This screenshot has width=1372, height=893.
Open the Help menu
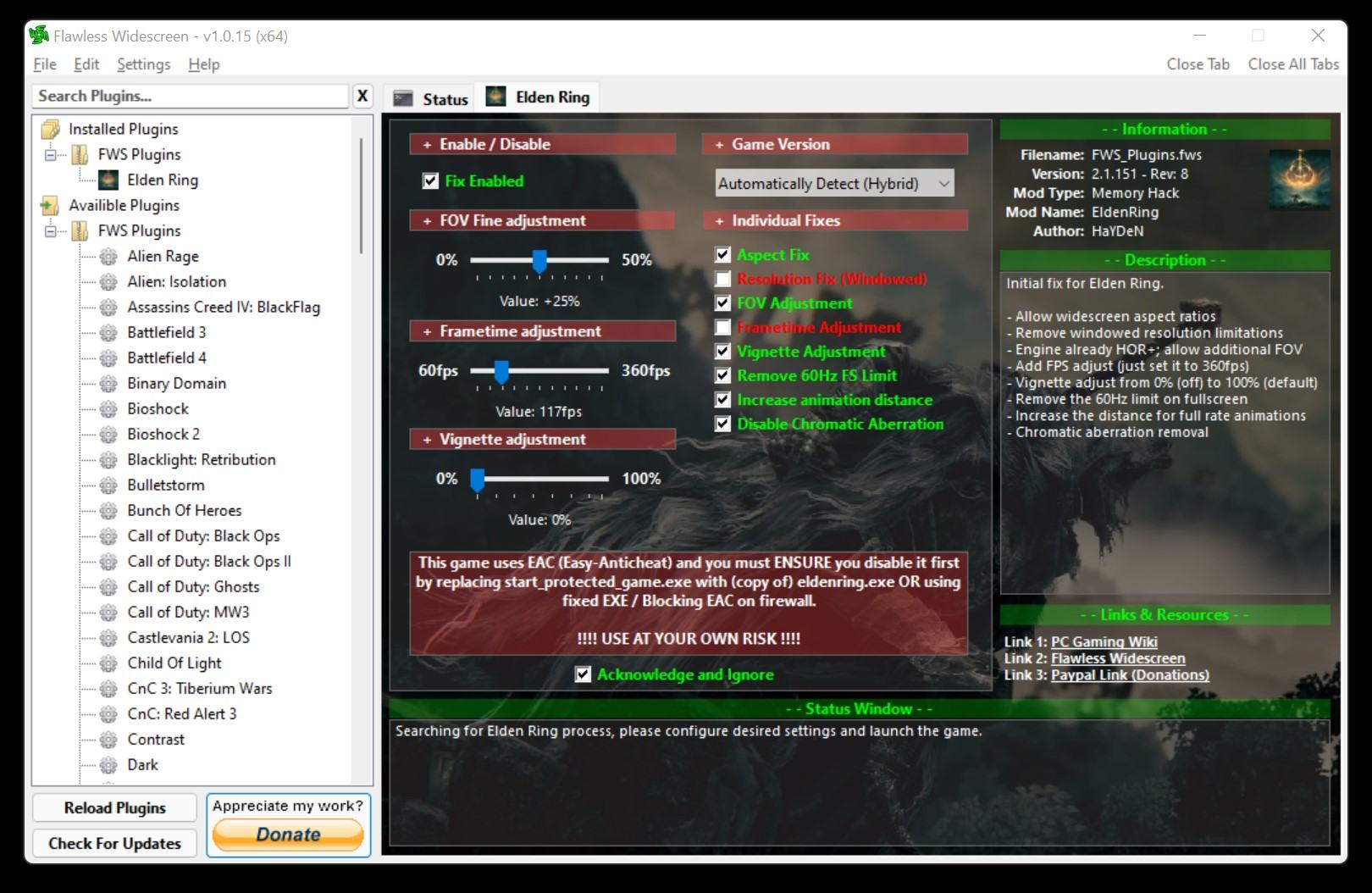(204, 64)
